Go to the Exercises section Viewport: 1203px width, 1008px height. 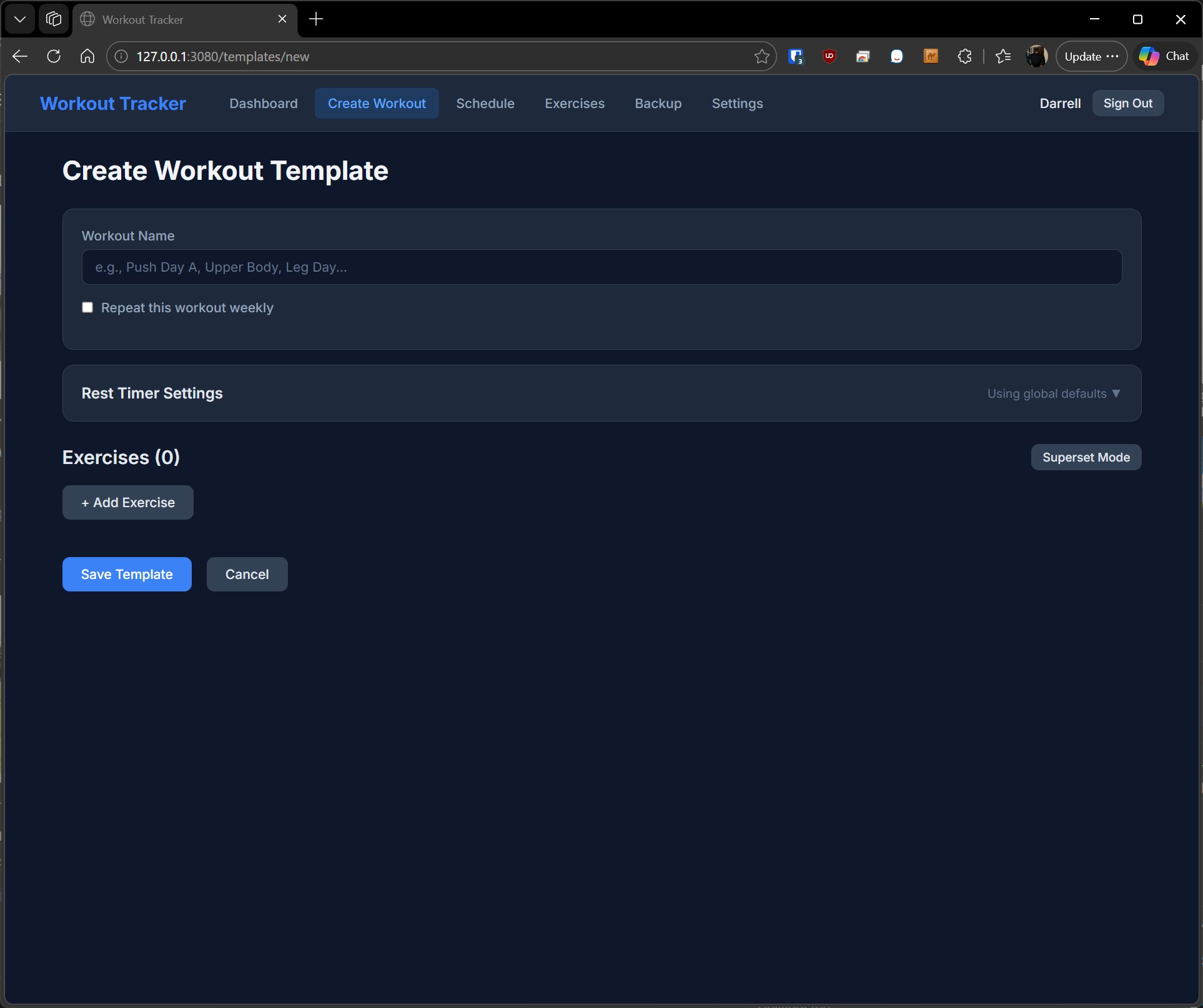pos(575,103)
